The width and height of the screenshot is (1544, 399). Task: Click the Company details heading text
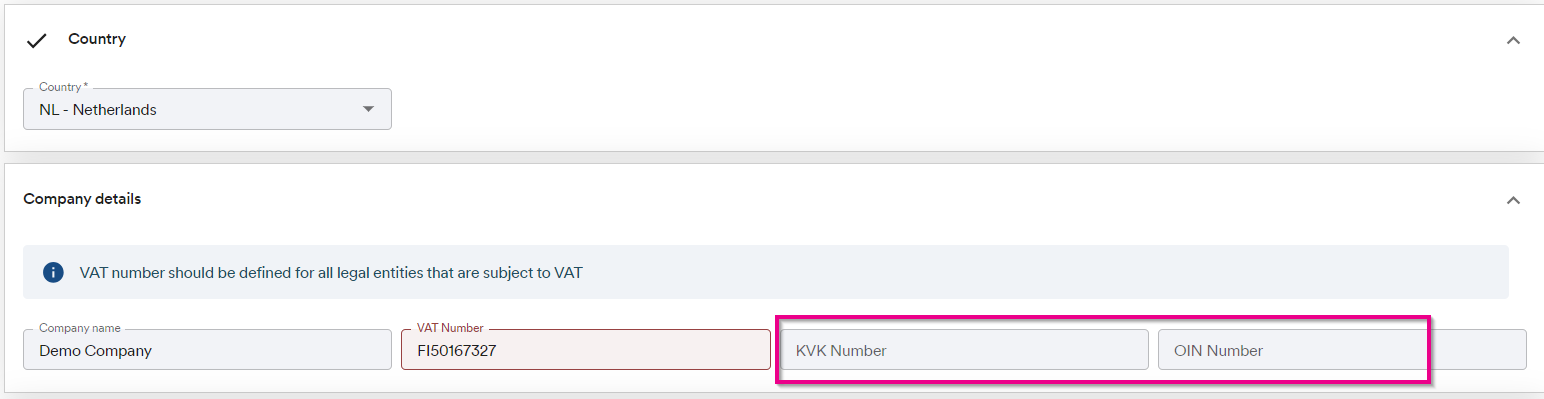pyautogui.click(x=82, y=199)
